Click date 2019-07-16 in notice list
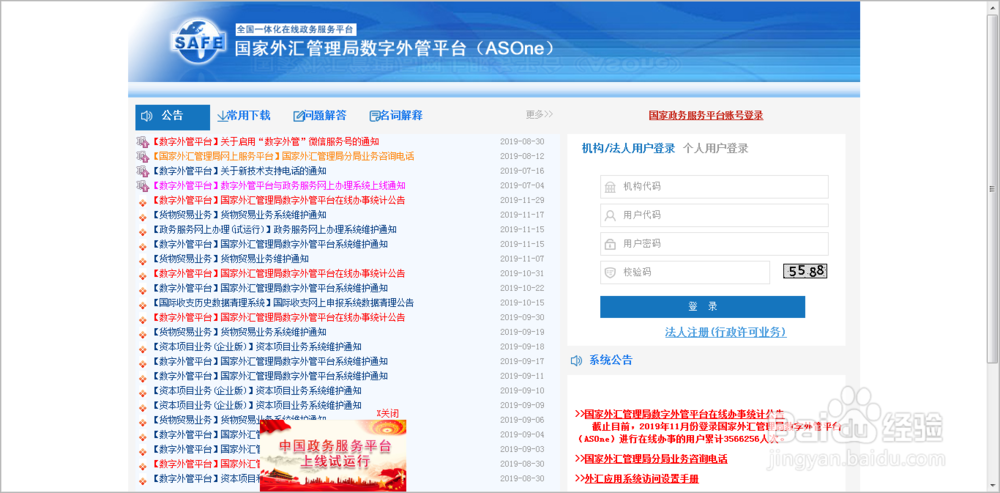1000x493 pixels. (x=522, y=171)
